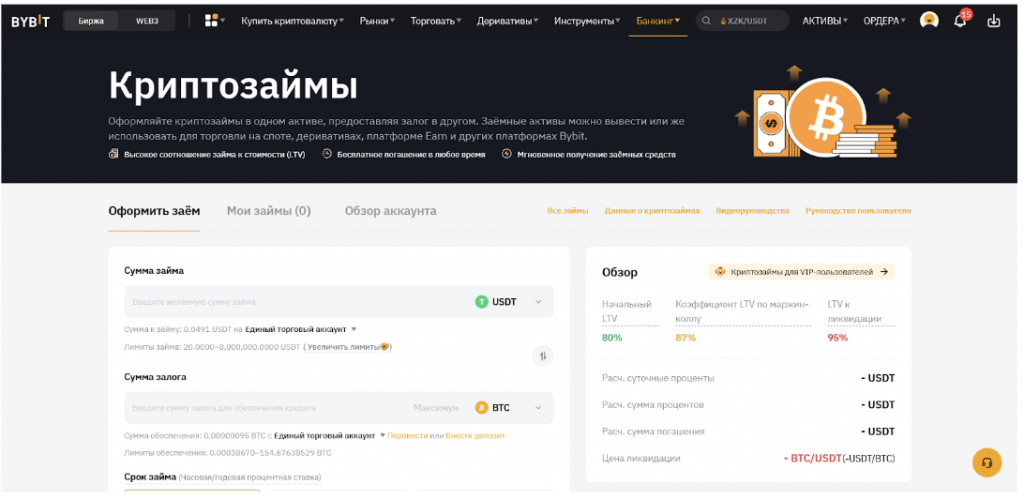
Task: Open the USDT loan currency selector
Action: [x=509, y=302]
